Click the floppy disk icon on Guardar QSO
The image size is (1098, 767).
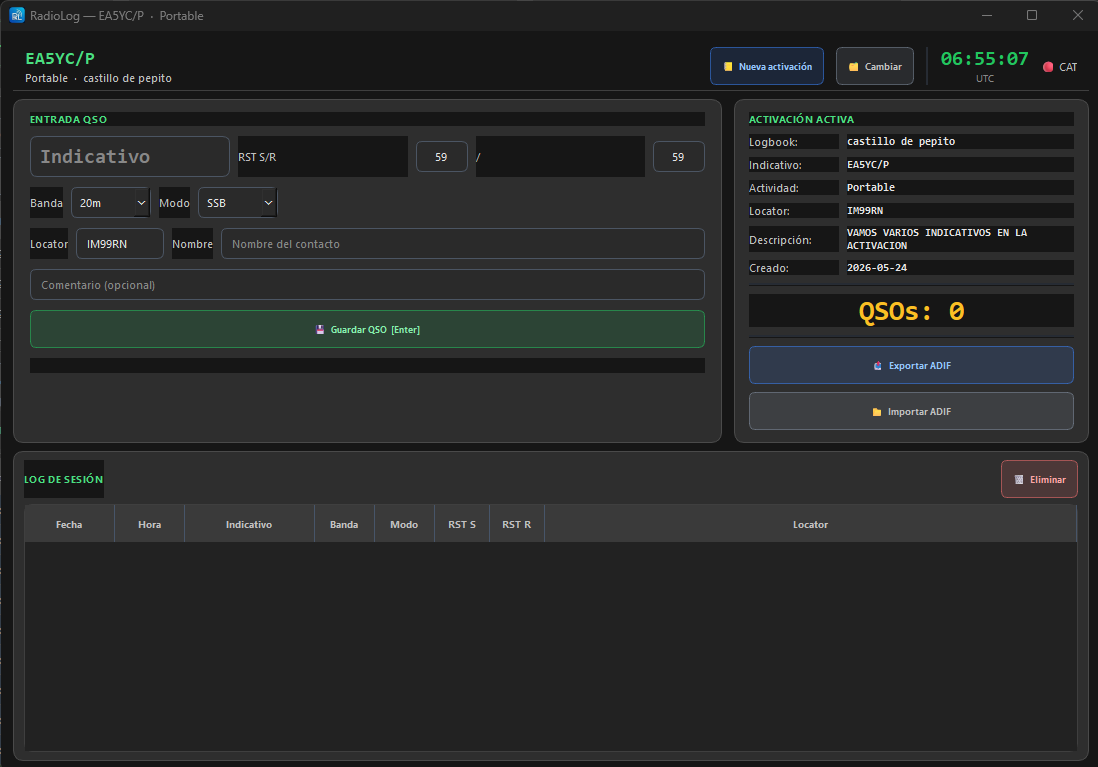320,329
